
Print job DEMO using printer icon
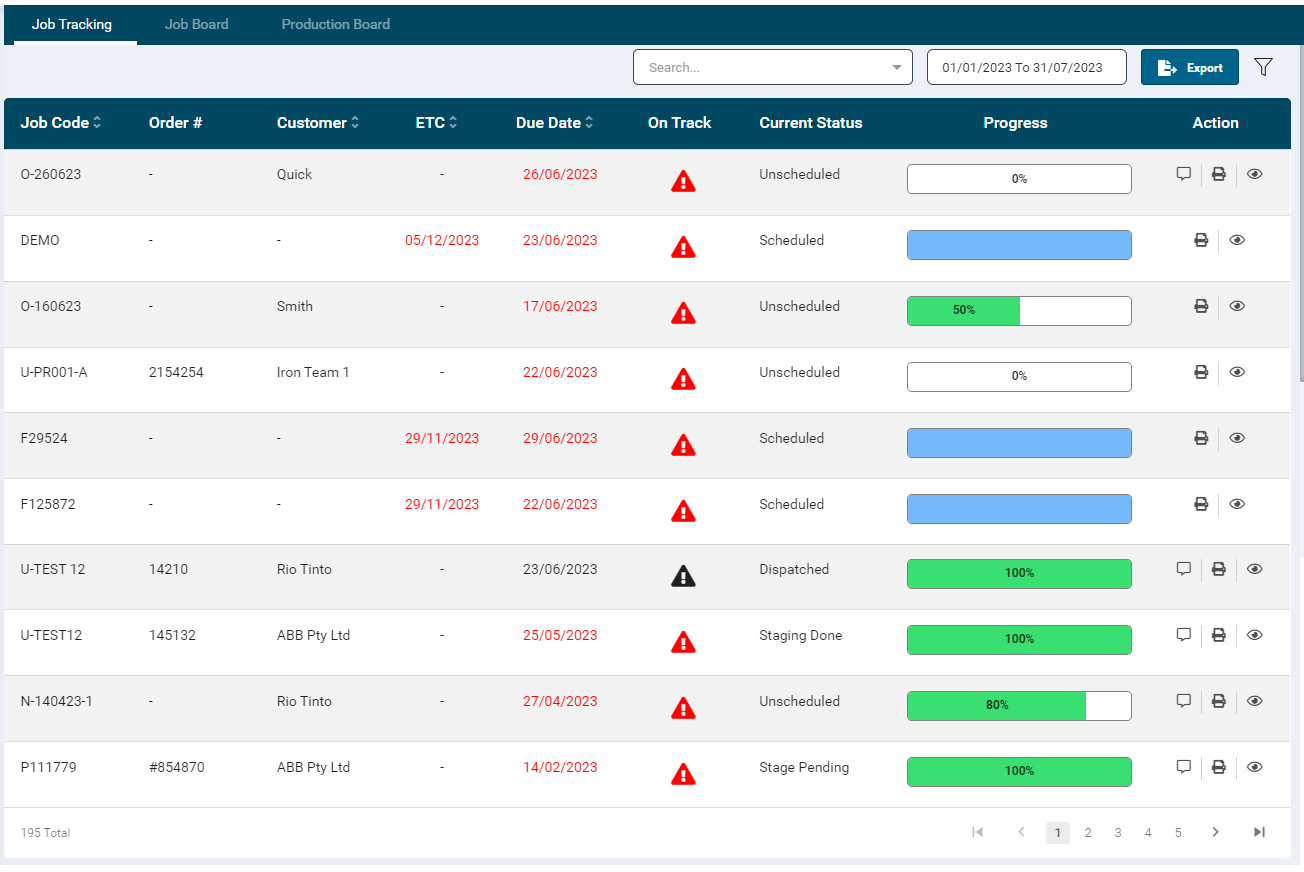coord(1201,240)
